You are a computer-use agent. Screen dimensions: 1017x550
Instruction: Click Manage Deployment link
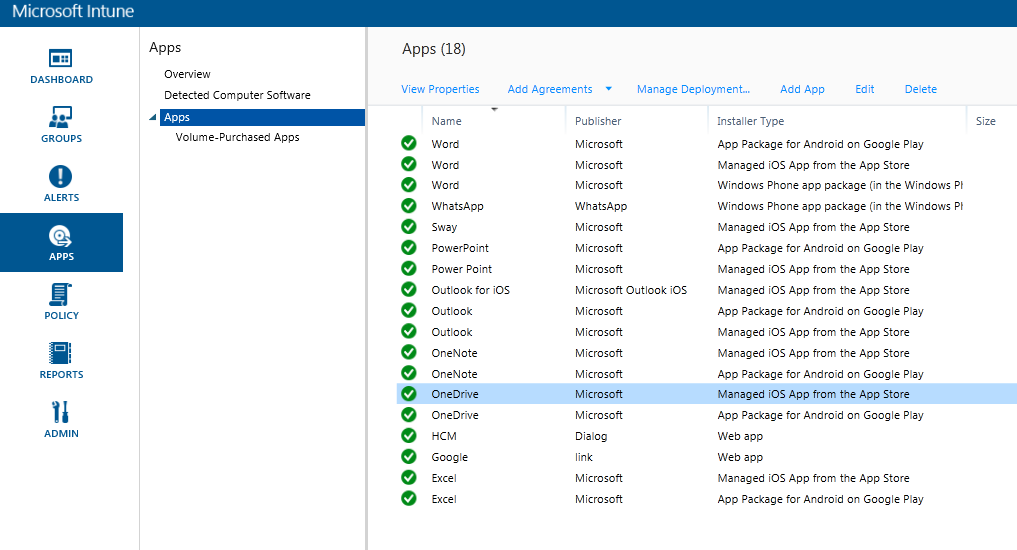click(693, 89)
